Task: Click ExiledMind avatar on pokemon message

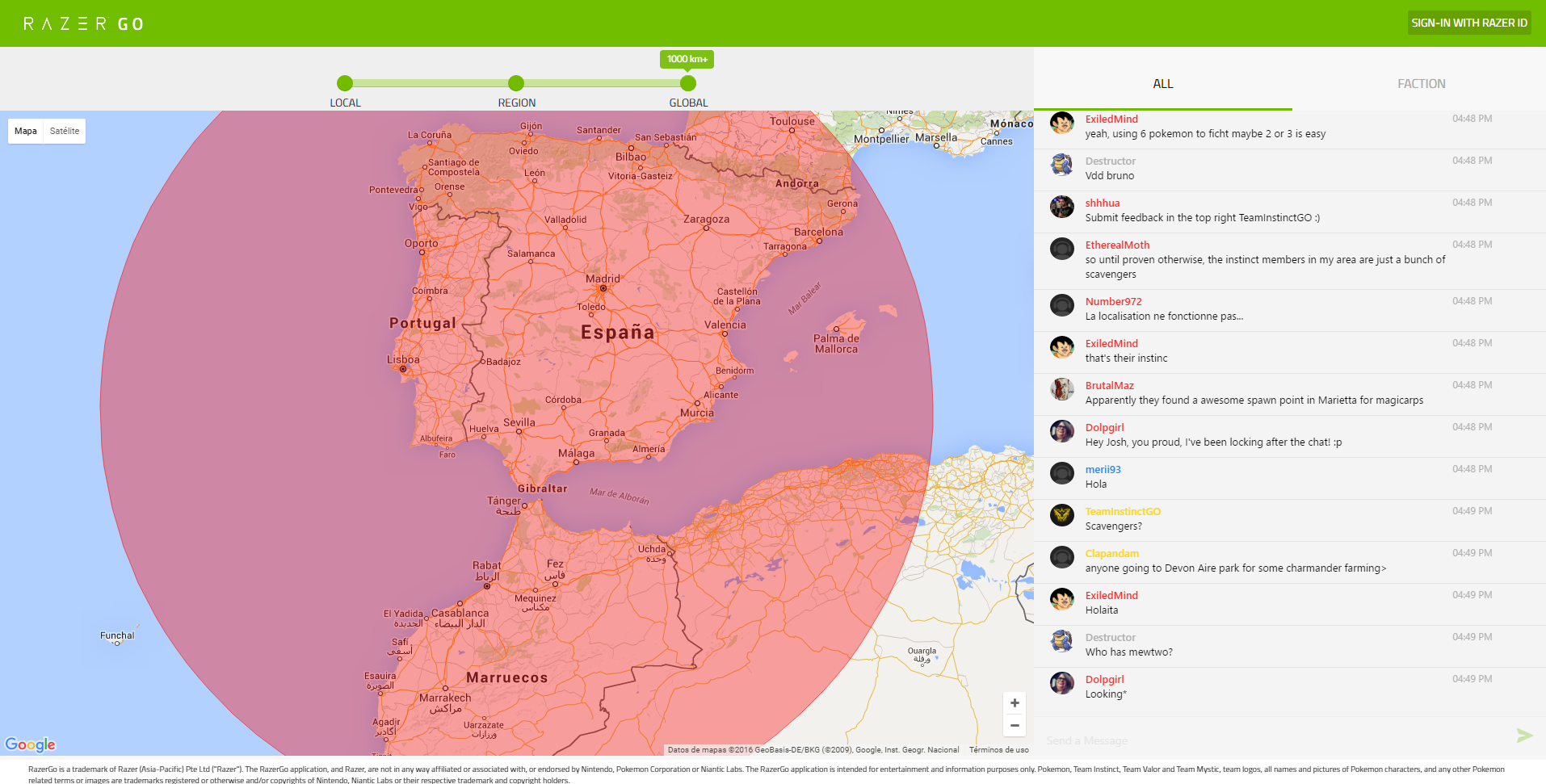Action: point(1062,123)
